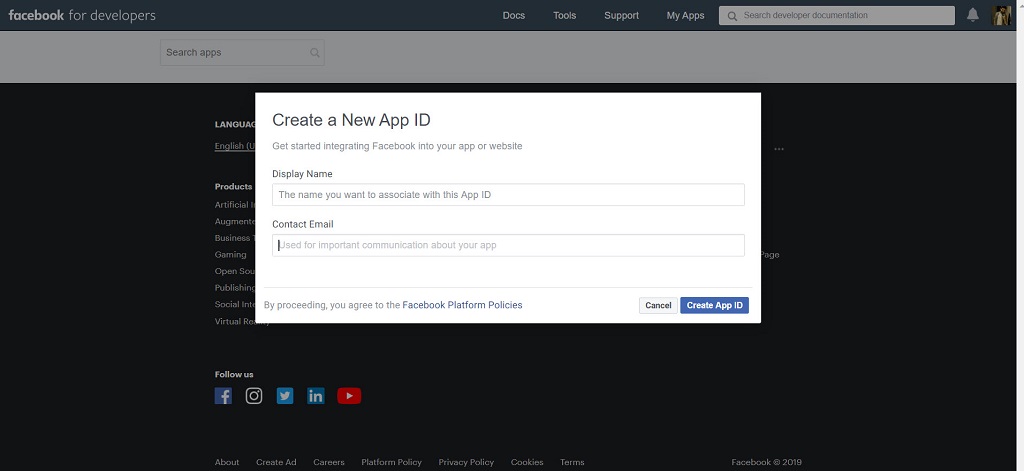Click the Create App ID button
This screenshot has width=1024, height=471.
click(714, 305)
